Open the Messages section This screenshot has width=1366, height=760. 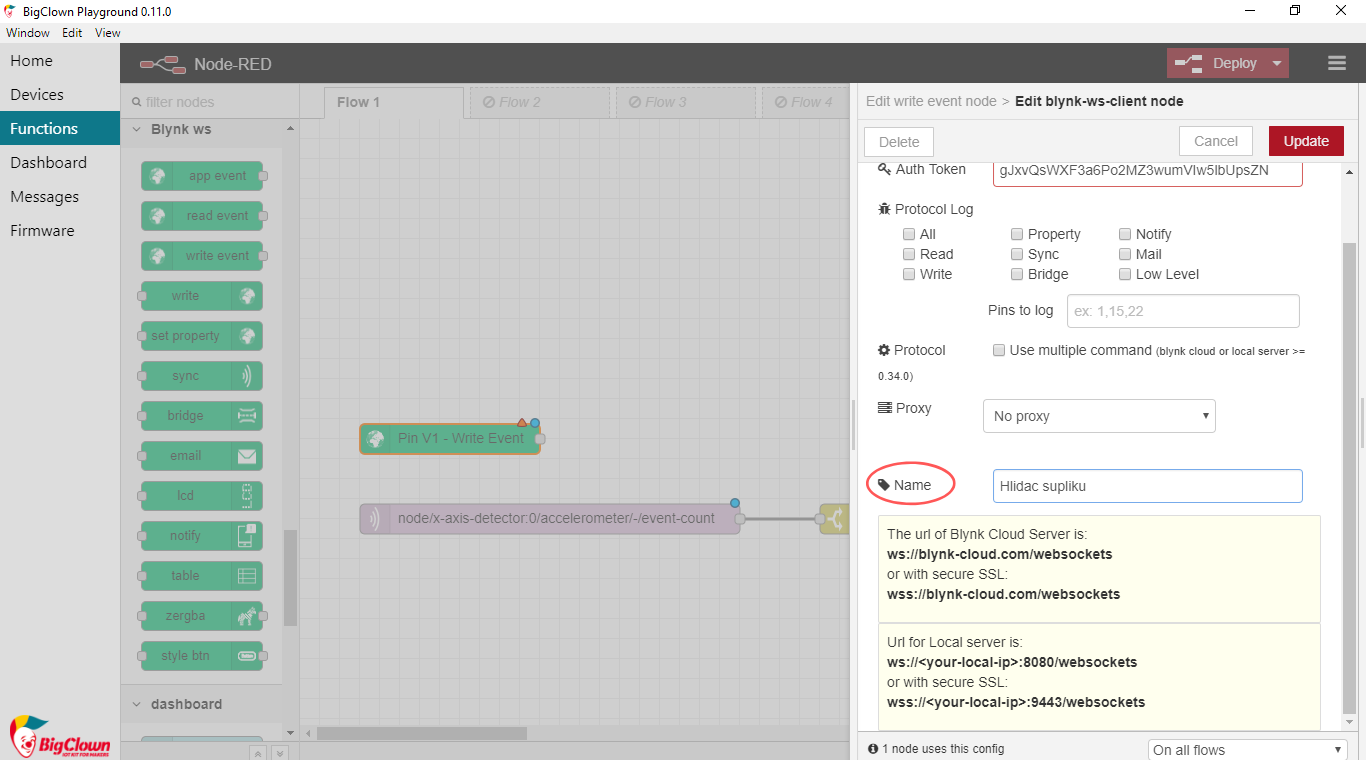point(60,196)
